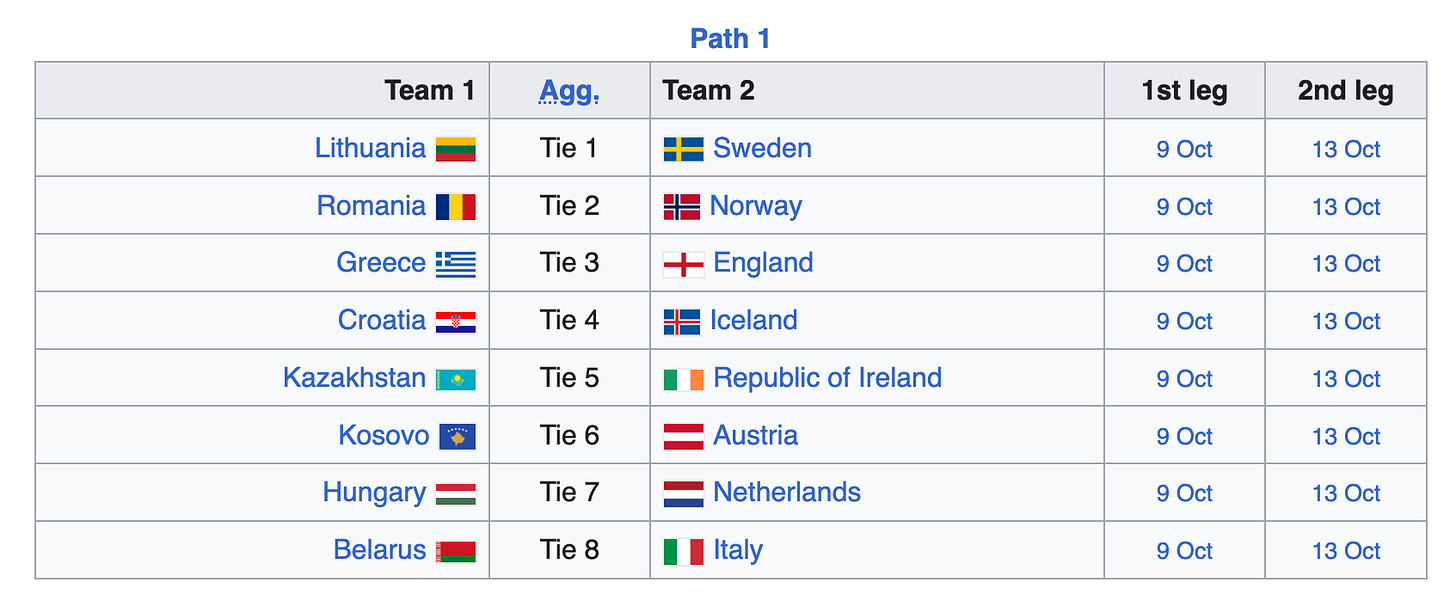Open the Croatia team link
This screenshot has width=1456, height=600.
382,320
